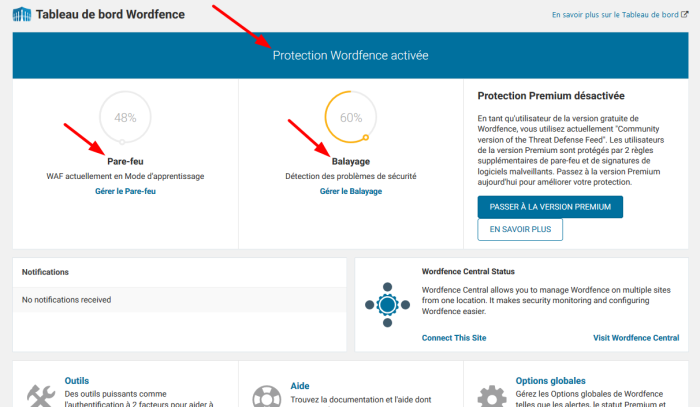
Task: Click Passer à la version Premium button
Action: click(550, 207)
